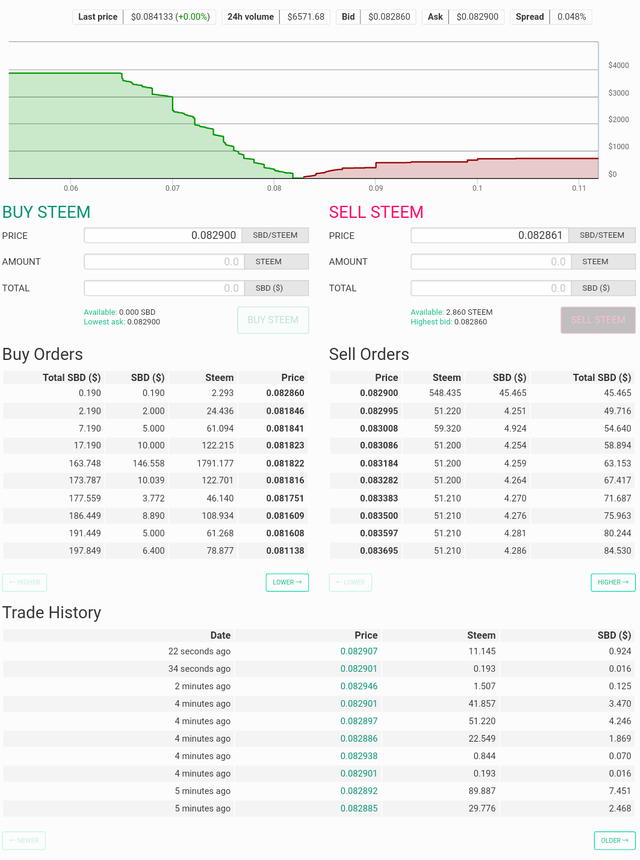Click HIGHER button under Buy Orders
Viewport: 640px width, 860px height.
coord(25,582)
